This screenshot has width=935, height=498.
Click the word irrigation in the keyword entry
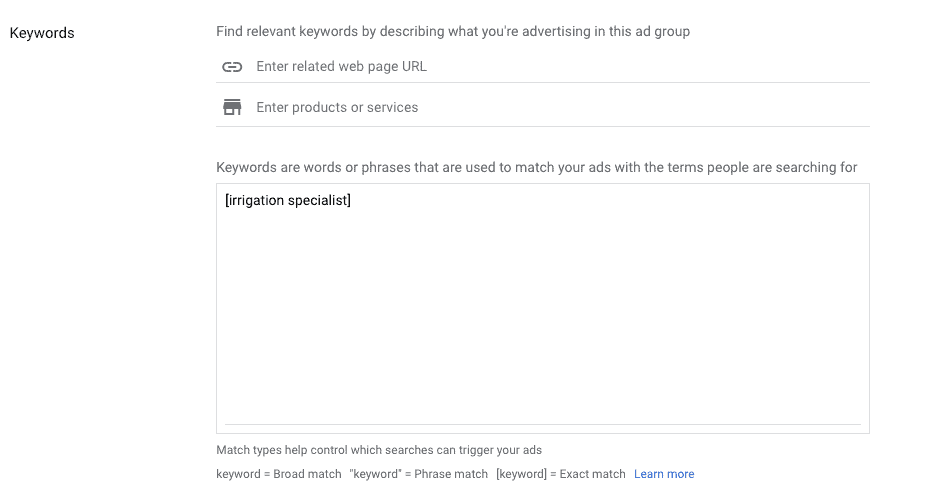(256, 200)
